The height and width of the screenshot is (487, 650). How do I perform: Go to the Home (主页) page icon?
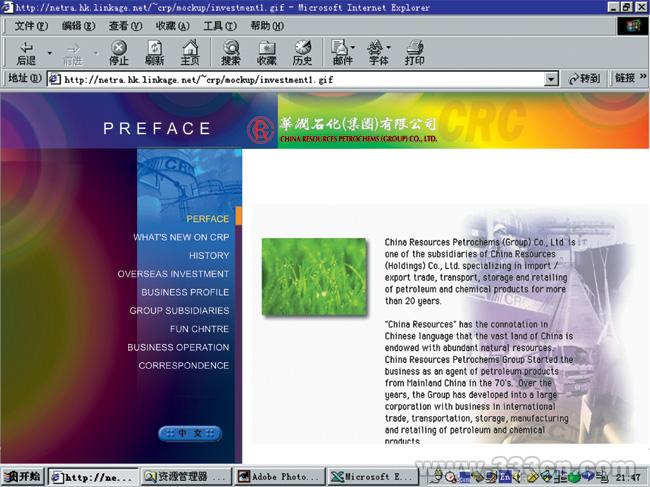189,52
